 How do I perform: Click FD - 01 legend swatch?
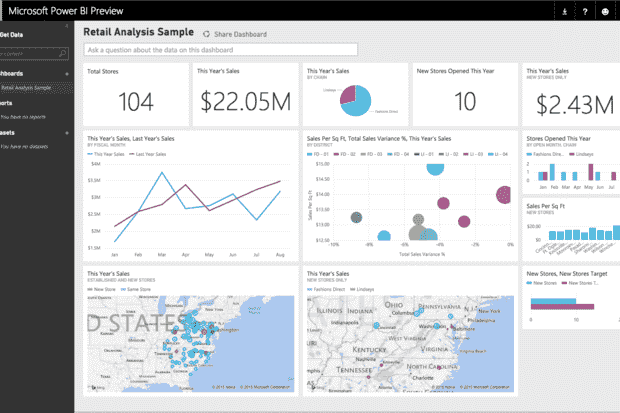pos(310,154)
